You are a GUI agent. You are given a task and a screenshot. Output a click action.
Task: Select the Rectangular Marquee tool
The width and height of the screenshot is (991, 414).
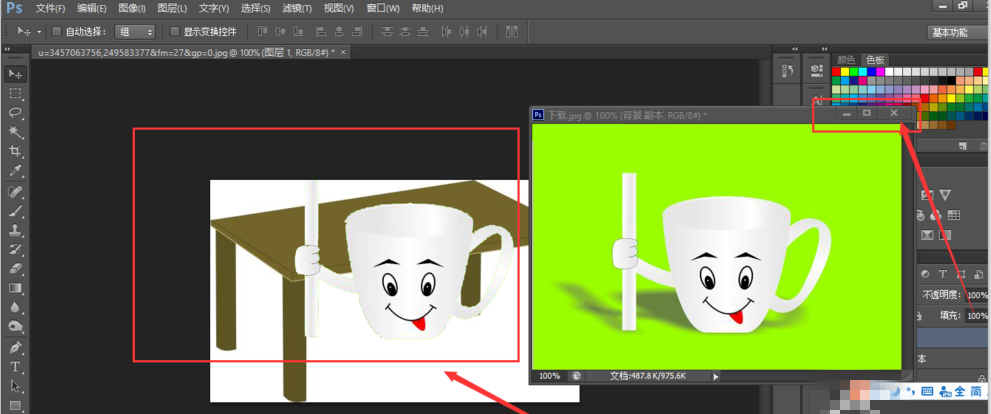pos(15,94)
